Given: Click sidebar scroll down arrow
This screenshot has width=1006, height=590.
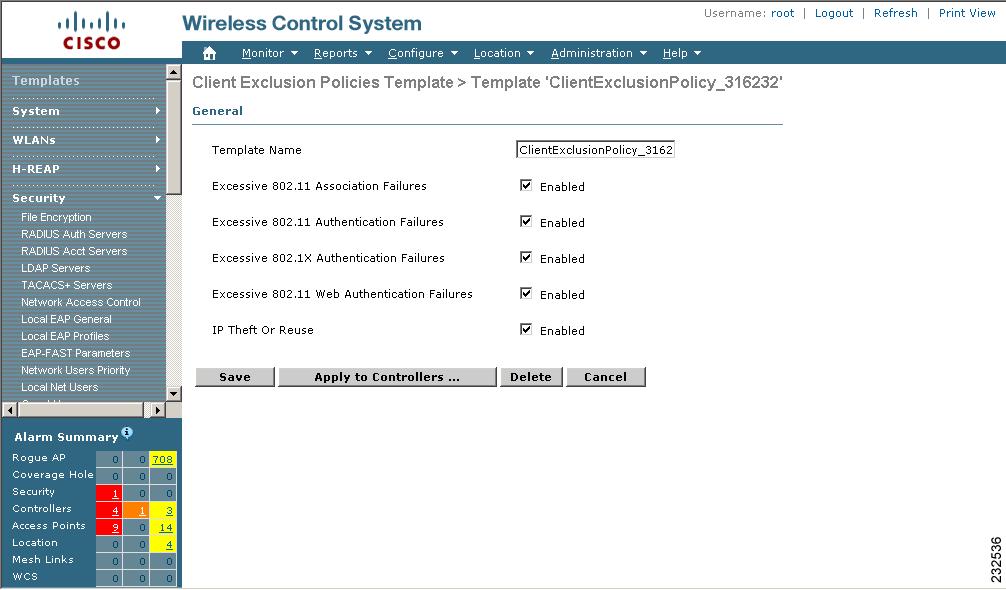Looking at the screenshot, I should pos(173,393).
